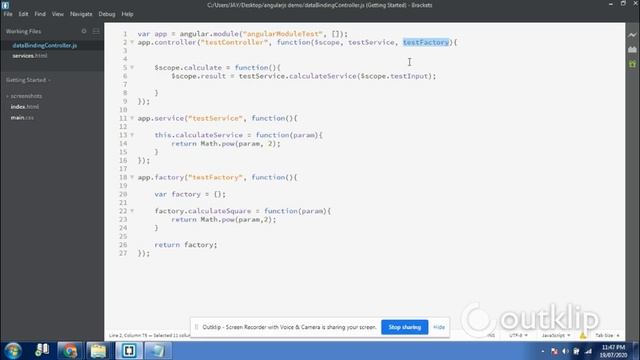
Task: Collapse code fold arrow at line 5
Action: pos(132,67)
